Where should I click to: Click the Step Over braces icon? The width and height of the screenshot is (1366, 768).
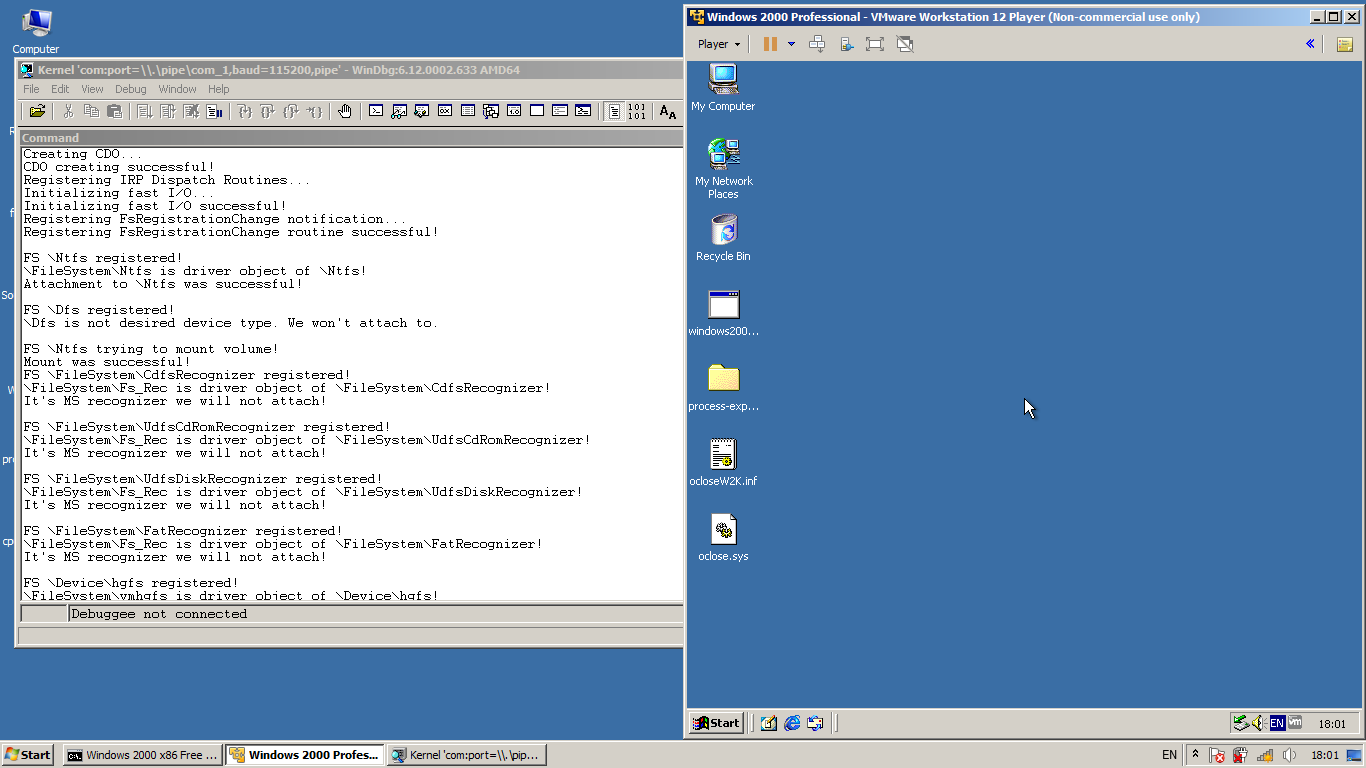[268, 111]
